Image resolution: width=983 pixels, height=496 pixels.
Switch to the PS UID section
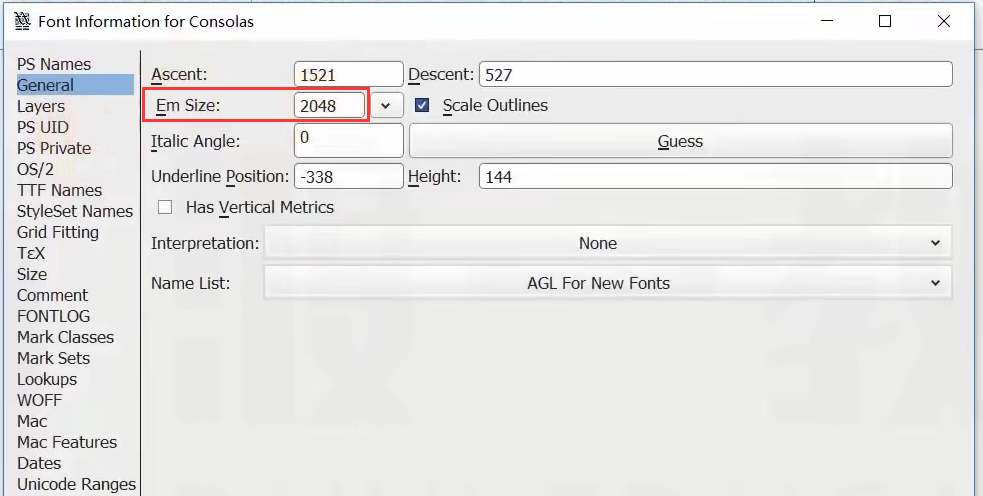point(43,127)
